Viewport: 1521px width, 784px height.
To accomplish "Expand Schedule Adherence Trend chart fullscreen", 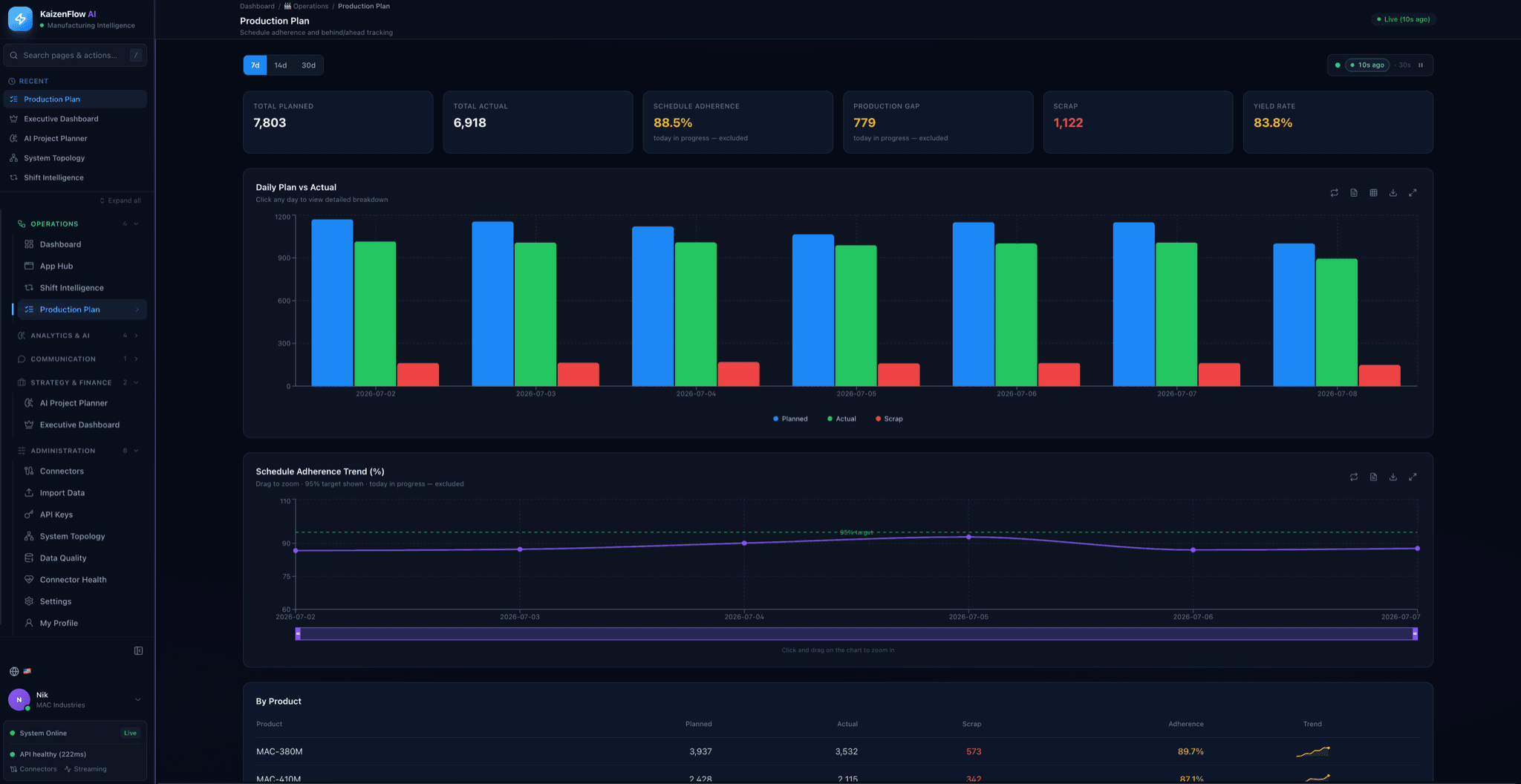I will (1413, 477).
